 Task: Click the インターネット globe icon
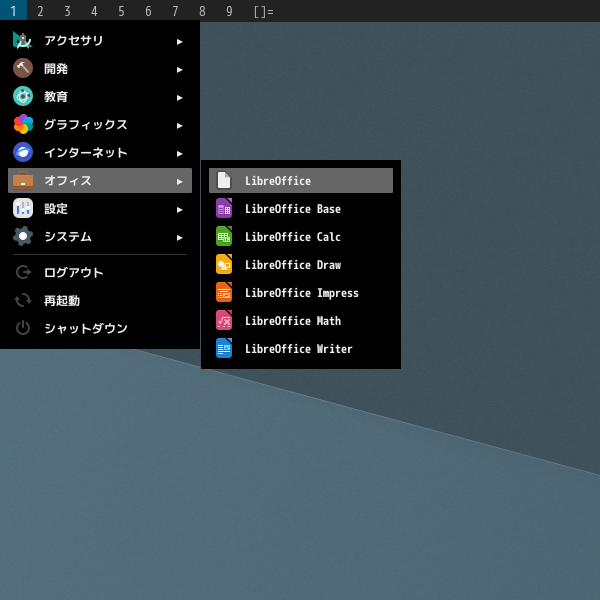coord(23,152)
